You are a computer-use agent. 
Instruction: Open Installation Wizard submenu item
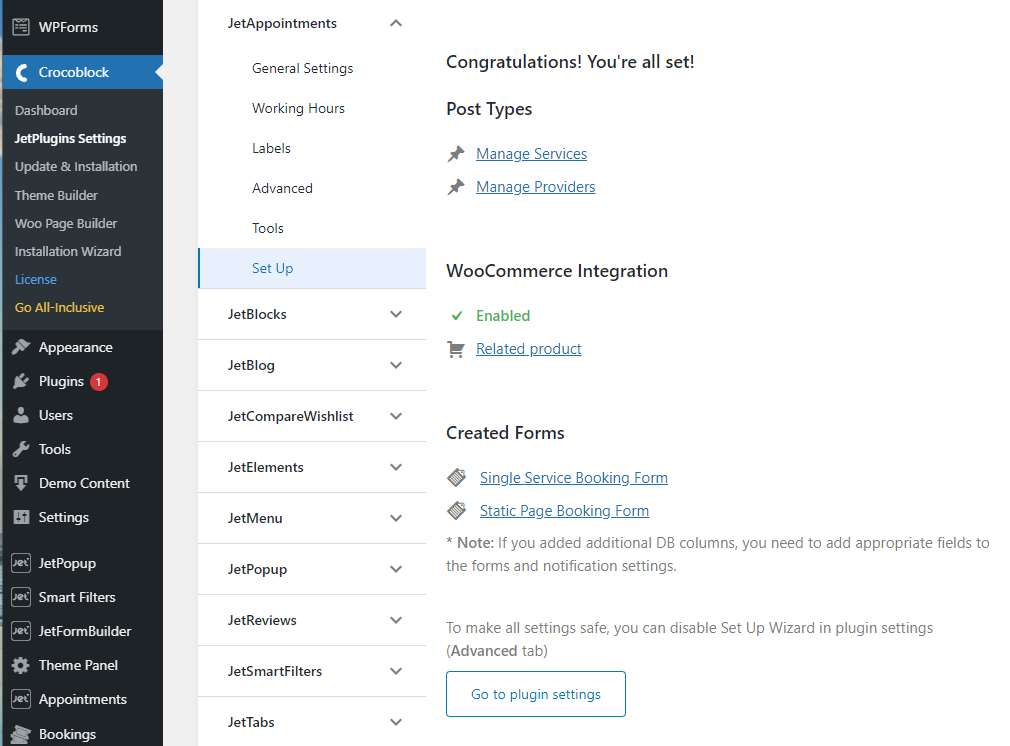coord(68,251)
